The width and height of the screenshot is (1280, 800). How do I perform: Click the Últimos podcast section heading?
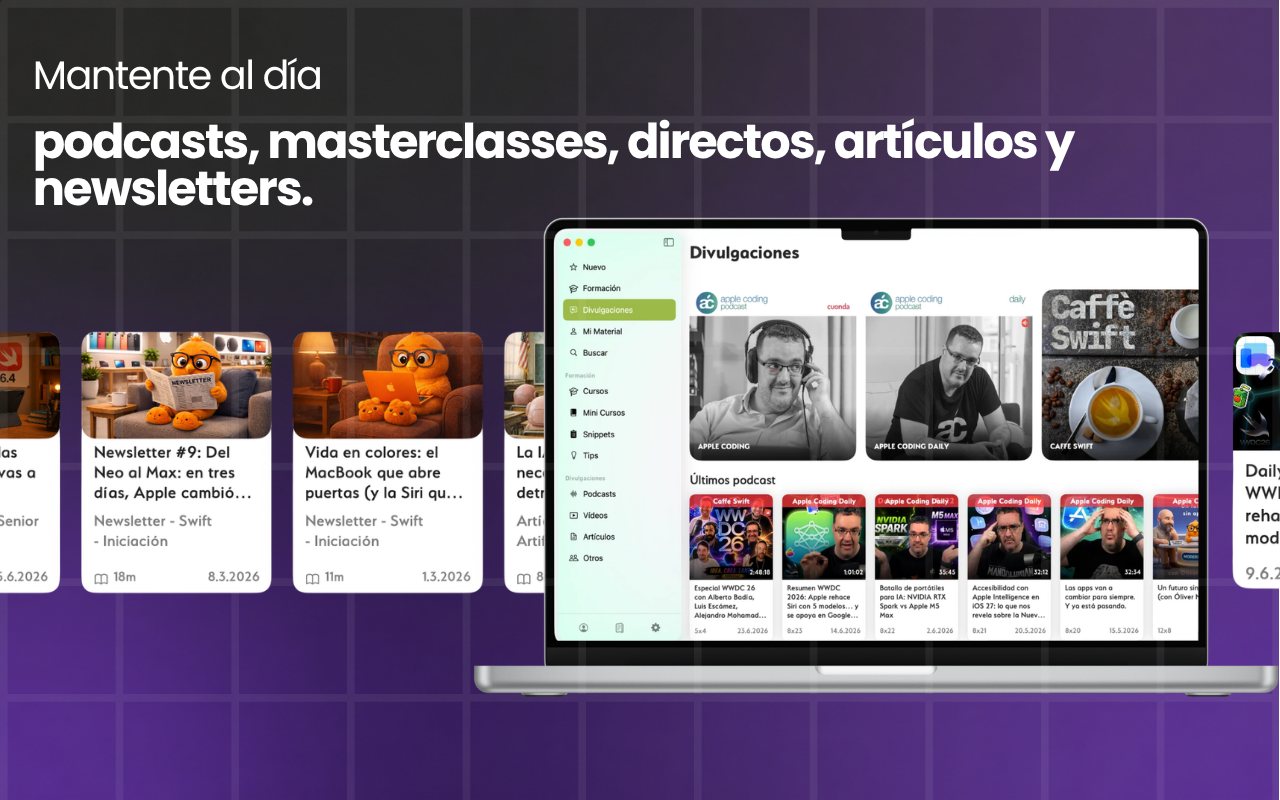(732, 480)
